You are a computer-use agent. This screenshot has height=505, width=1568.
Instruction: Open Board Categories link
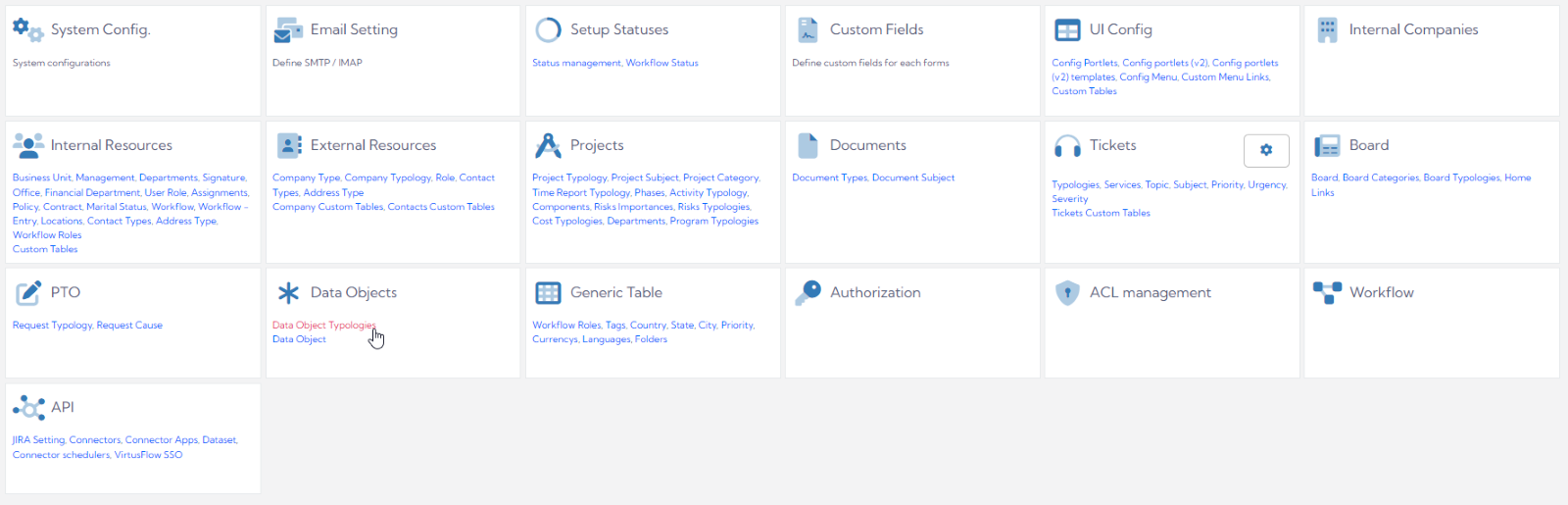click(x=1380, y=177)
